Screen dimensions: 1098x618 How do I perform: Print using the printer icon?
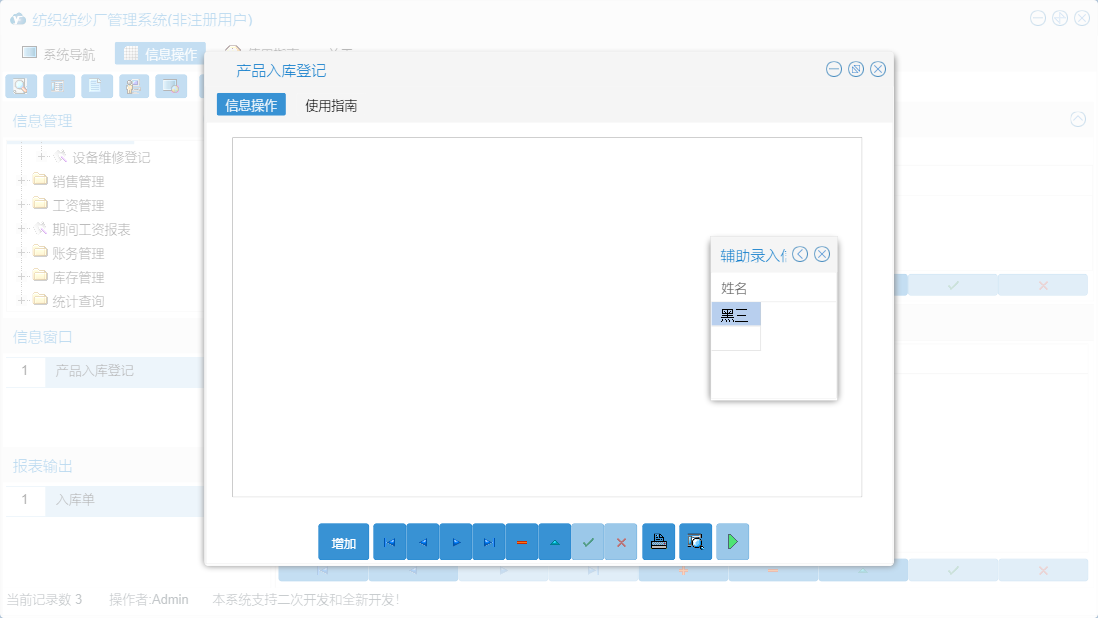[659, 542]
